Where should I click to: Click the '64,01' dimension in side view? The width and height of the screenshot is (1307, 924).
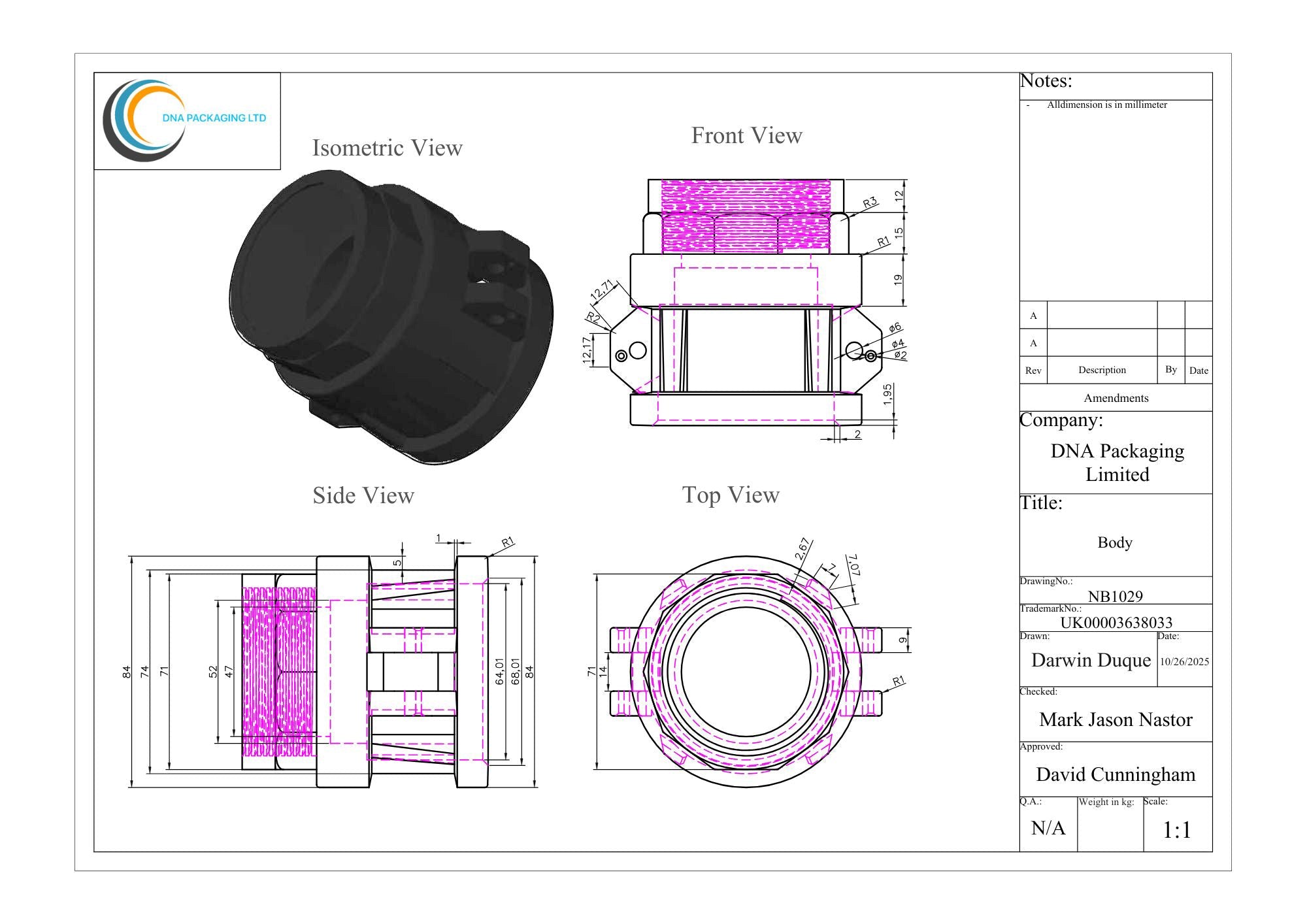pyautogui.click(x=500, y=672)
